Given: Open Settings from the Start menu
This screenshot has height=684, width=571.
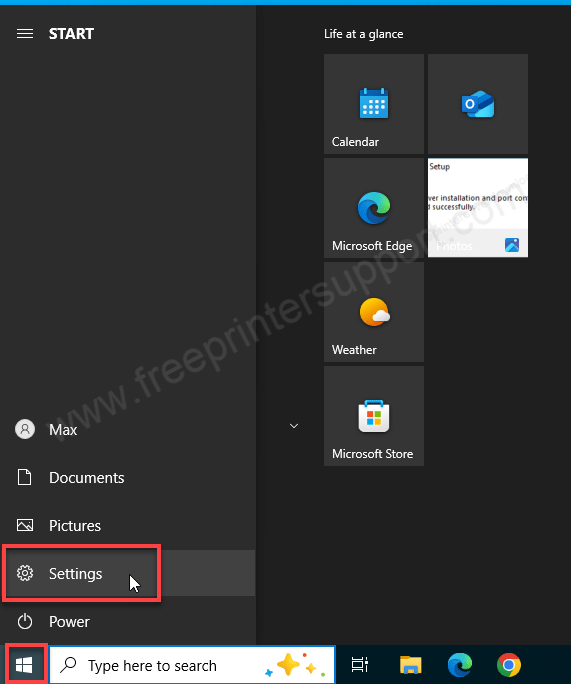Looking at the screenshot, I should point(127,573).
